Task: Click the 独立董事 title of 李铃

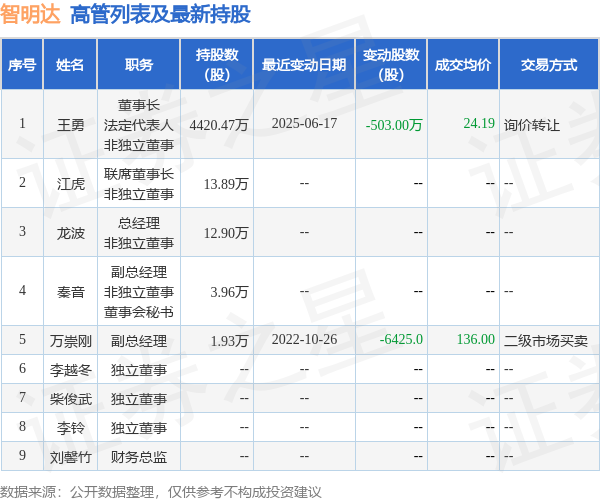Action: click(139, 428)
